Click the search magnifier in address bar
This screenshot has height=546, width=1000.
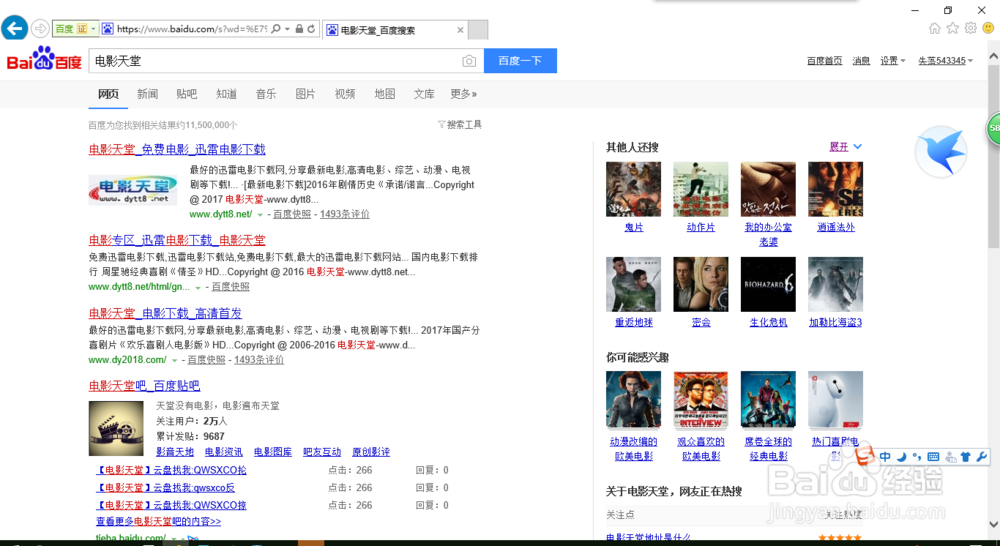(x=276, y=29)
